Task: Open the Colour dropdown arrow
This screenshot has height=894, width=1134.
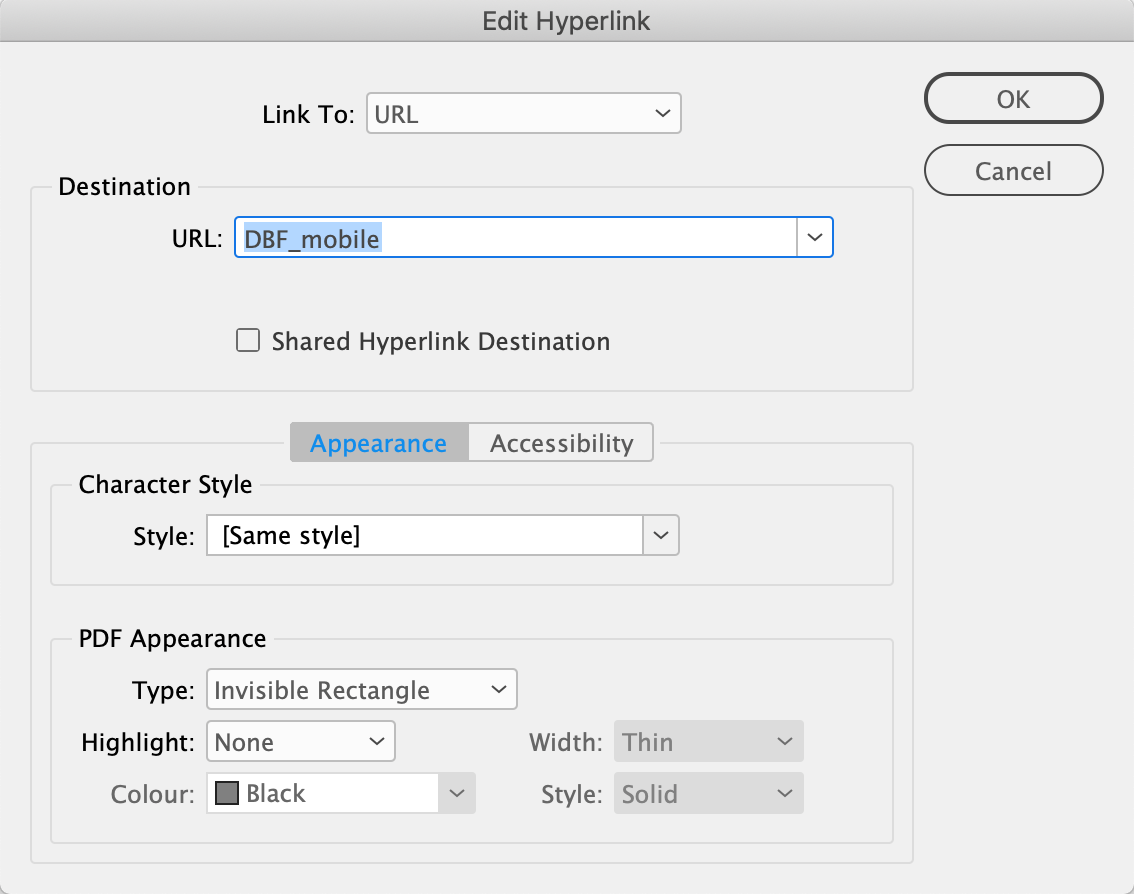Action: [456, 794]
